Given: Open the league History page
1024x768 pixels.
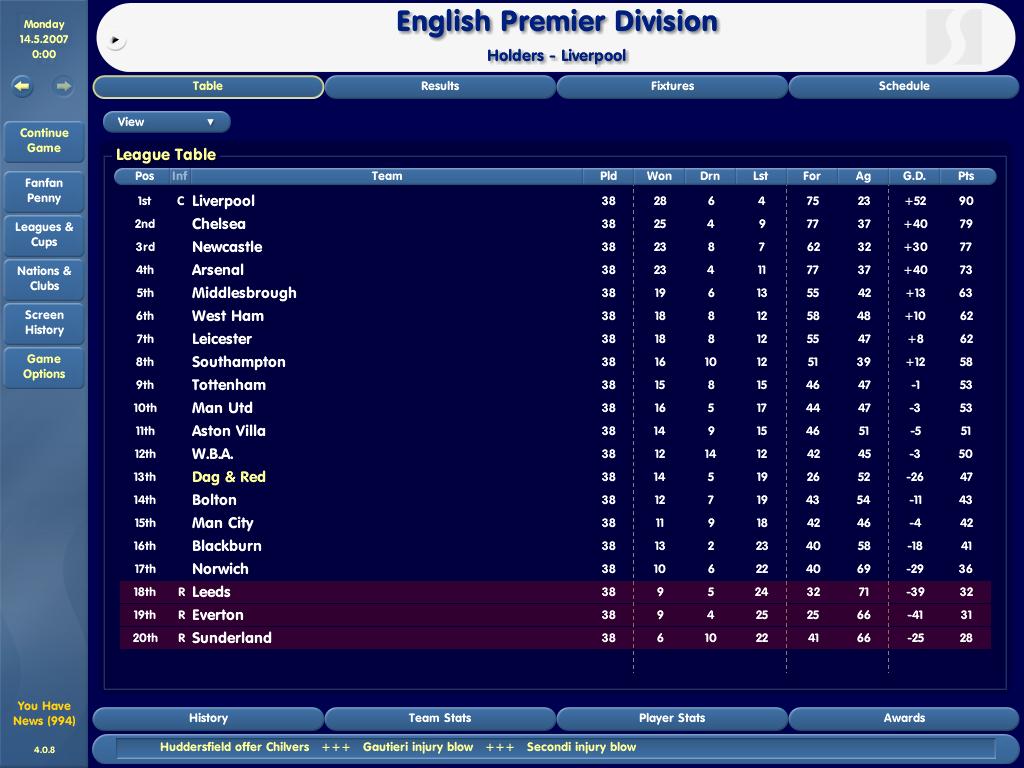Looking at the screenshot, I should click(x=208, y=718).
